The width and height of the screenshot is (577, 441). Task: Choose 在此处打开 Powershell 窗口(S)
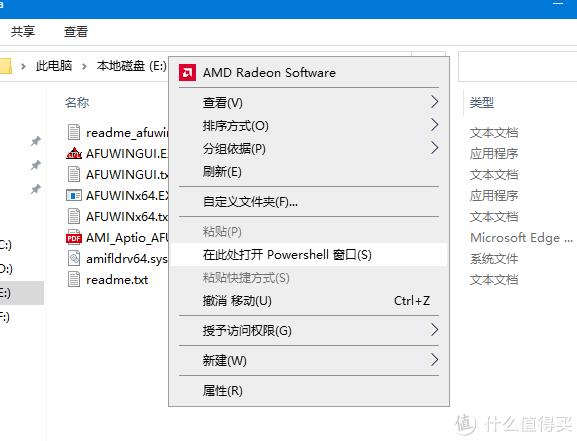tap(309, 255)
